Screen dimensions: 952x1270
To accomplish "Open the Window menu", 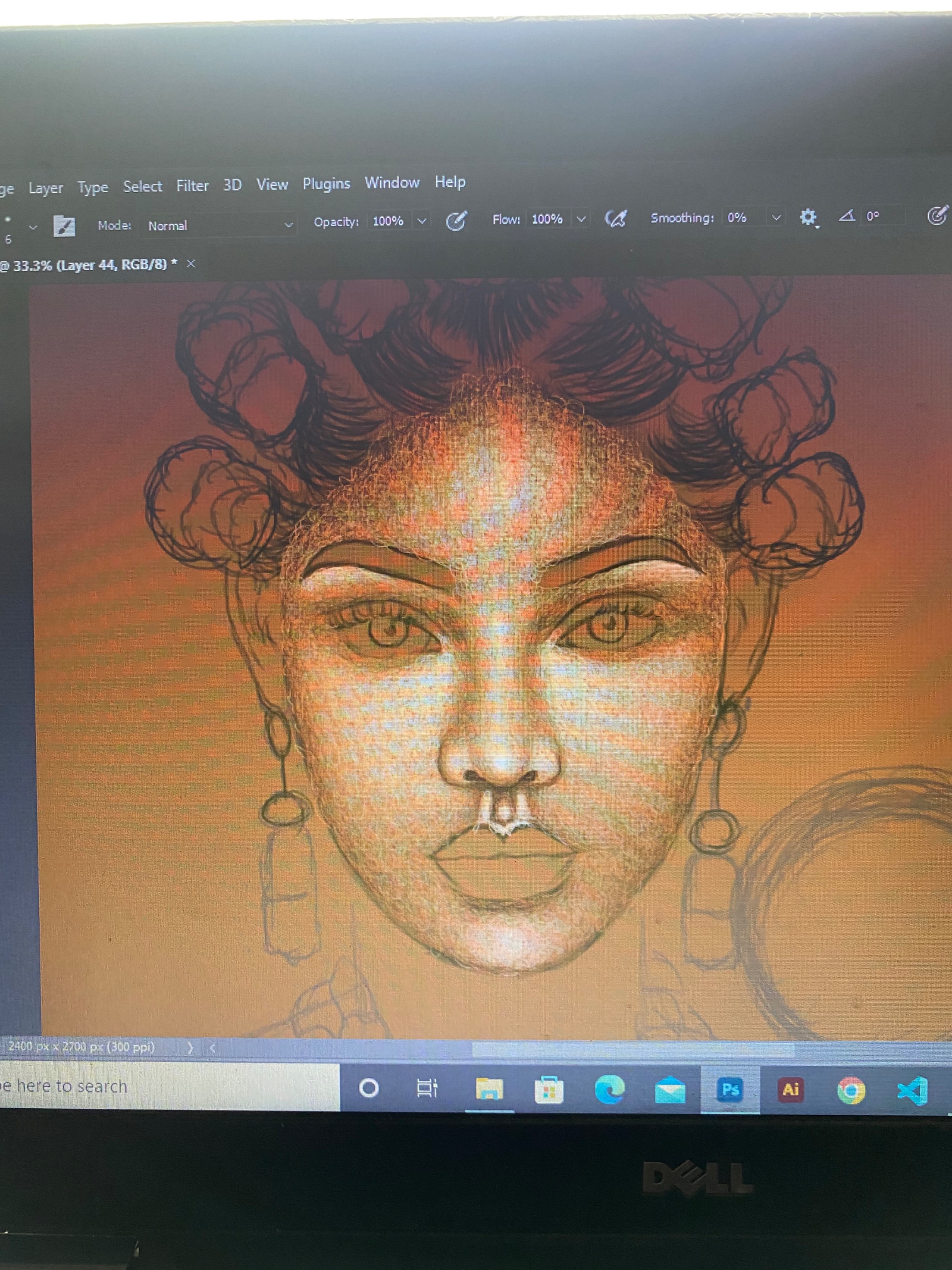I will tap(392, 183).
